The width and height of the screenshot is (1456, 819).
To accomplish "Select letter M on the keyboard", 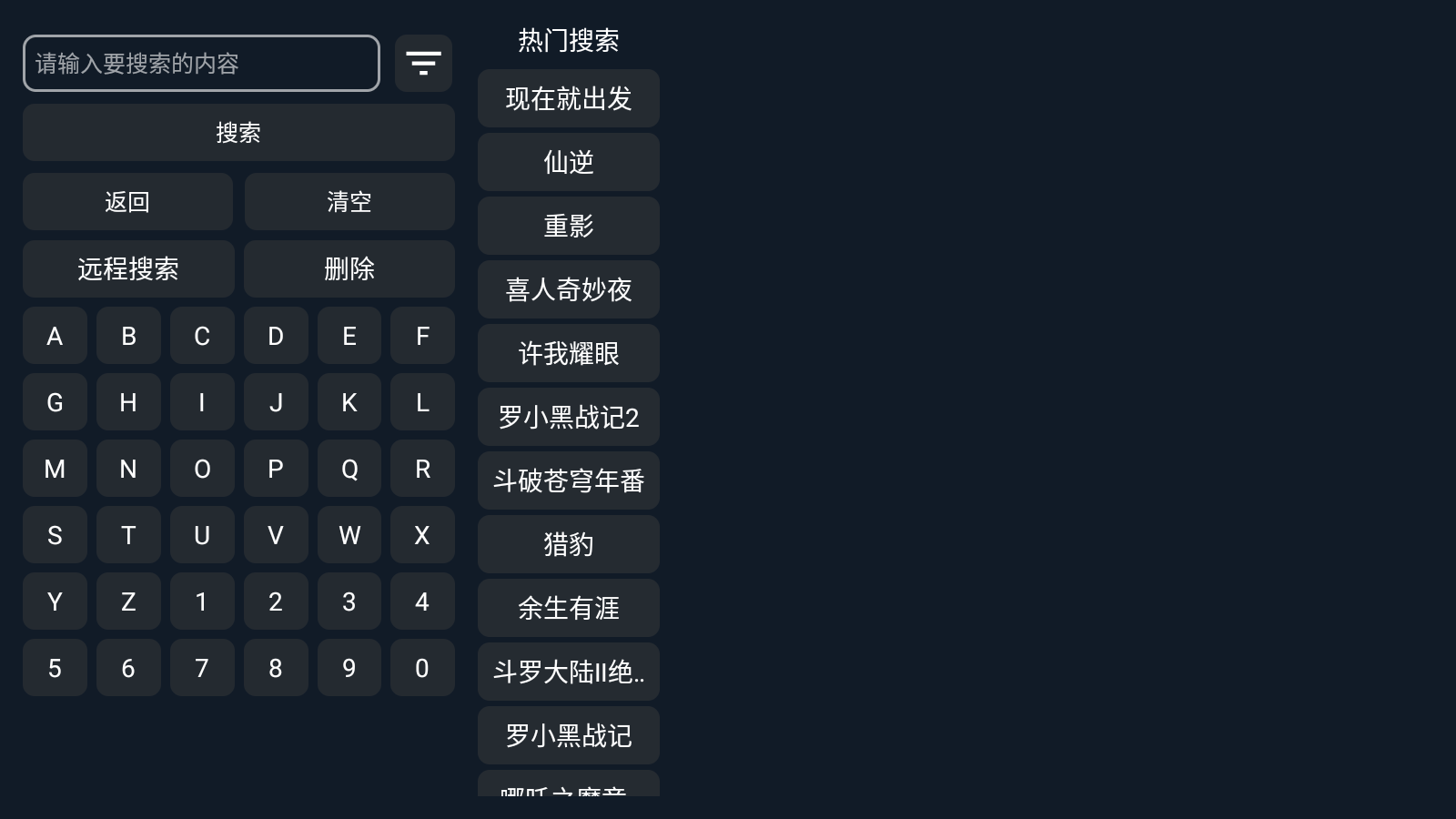I will click(55, 469).
